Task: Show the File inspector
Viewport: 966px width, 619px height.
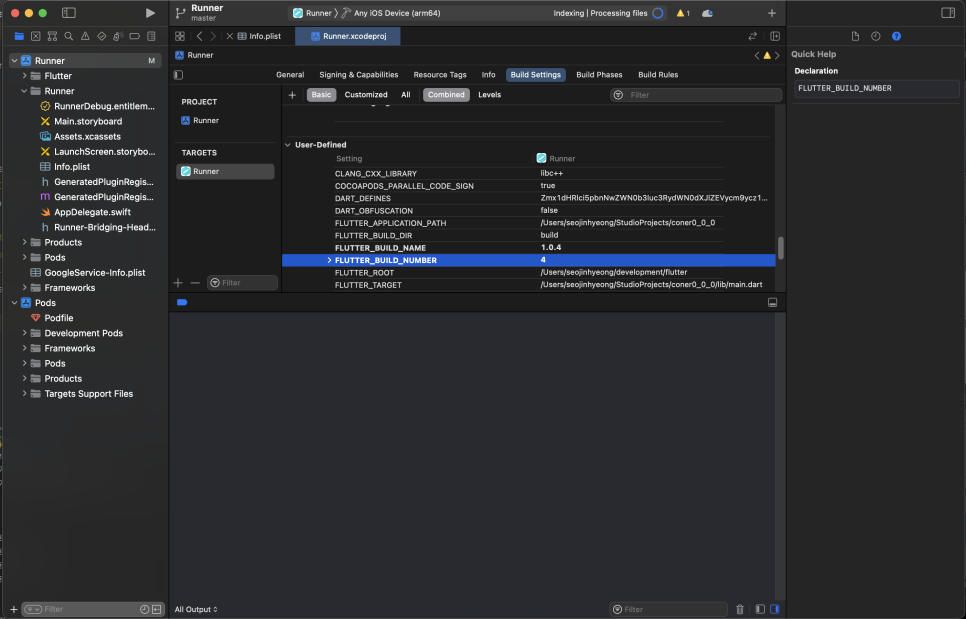Action: tap(855, 36)
